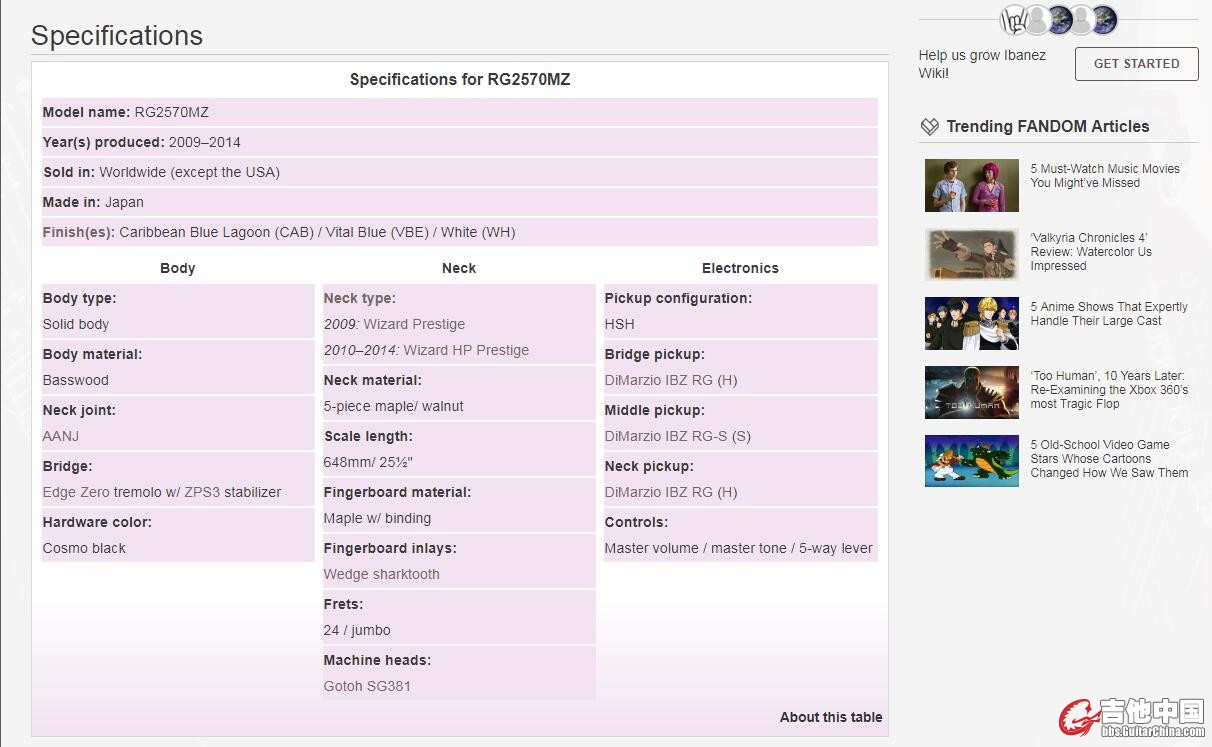
Task: Read '5 Anime Shows That Expertly Handle' article
Action: point(1109,314)
